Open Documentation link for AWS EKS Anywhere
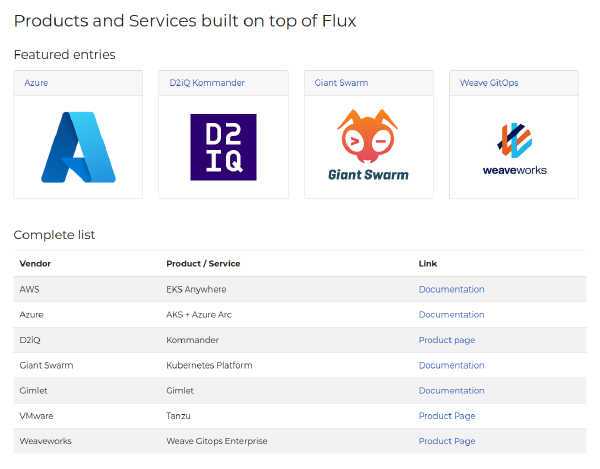This screenshot has height=469, width=600. coord(451,290)
